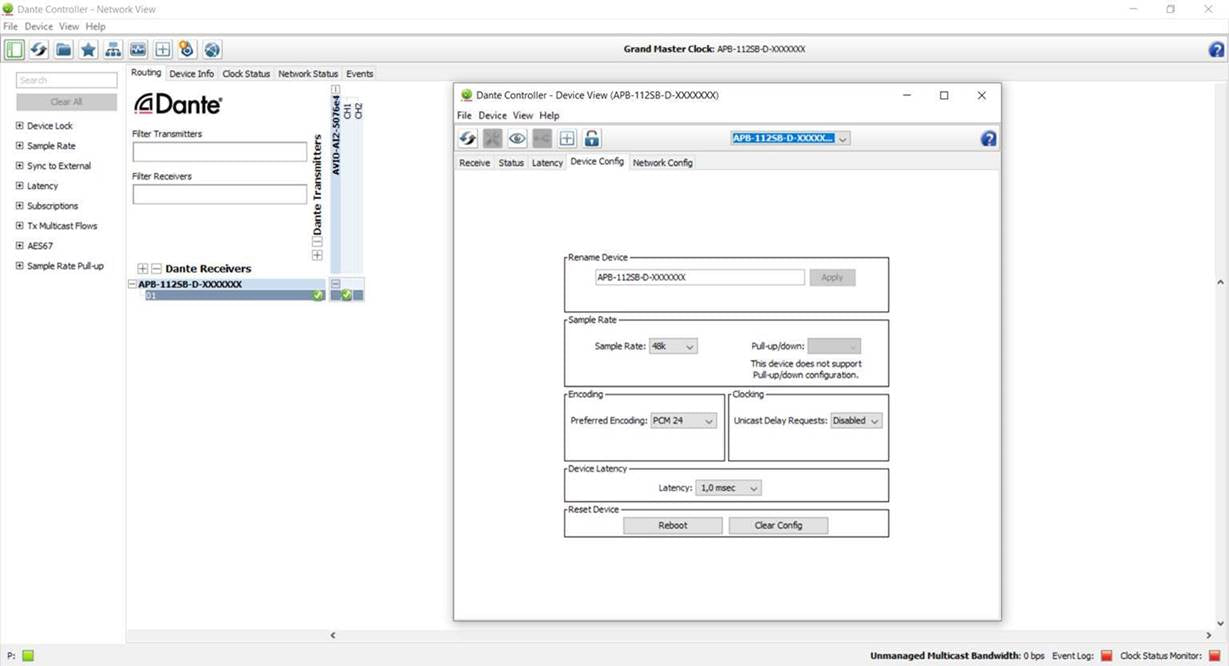Collapse the APB-112SB-D-XXXXXXX receiver device row
This screenshot has height=666, width=1229.
[x=132, y=285]
